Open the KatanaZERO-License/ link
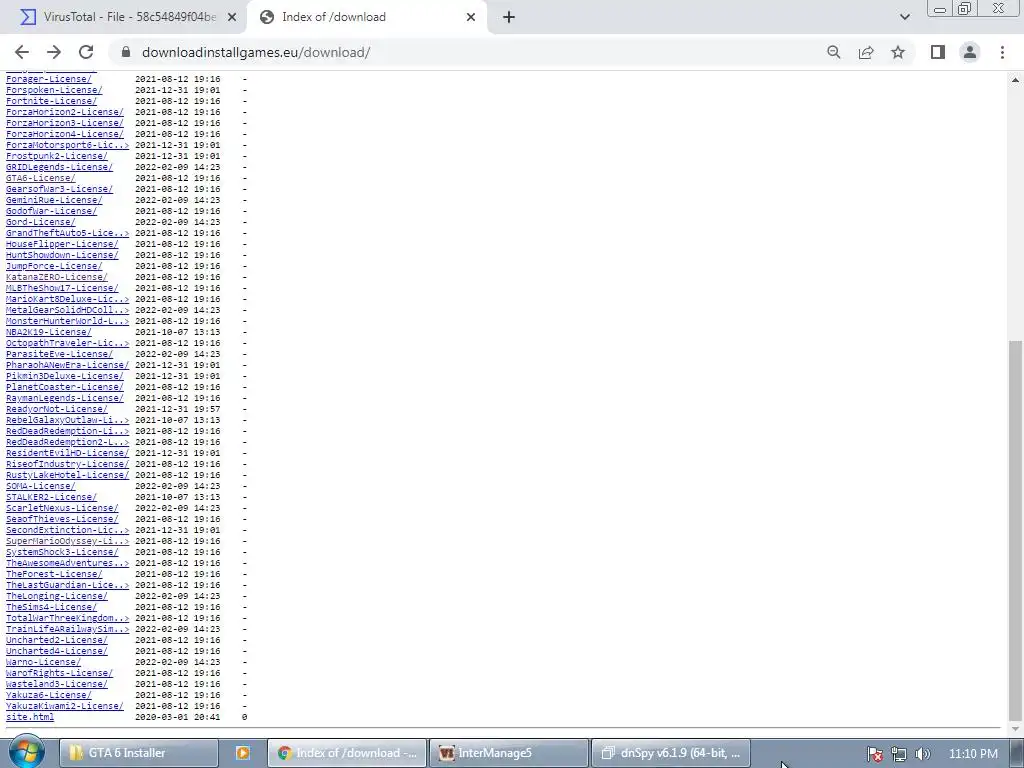The image size is (1024, 768). pyautogui.click(x=56, y=277)
